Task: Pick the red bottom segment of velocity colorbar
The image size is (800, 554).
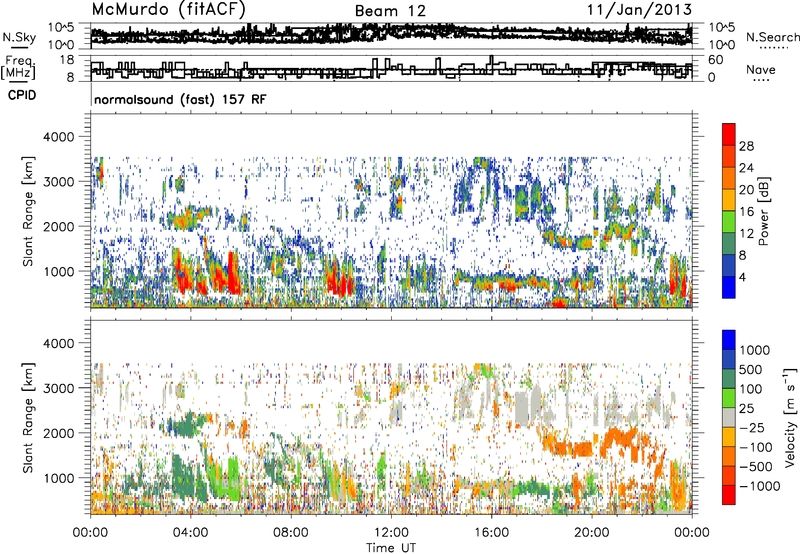Action: coord(729,495)
